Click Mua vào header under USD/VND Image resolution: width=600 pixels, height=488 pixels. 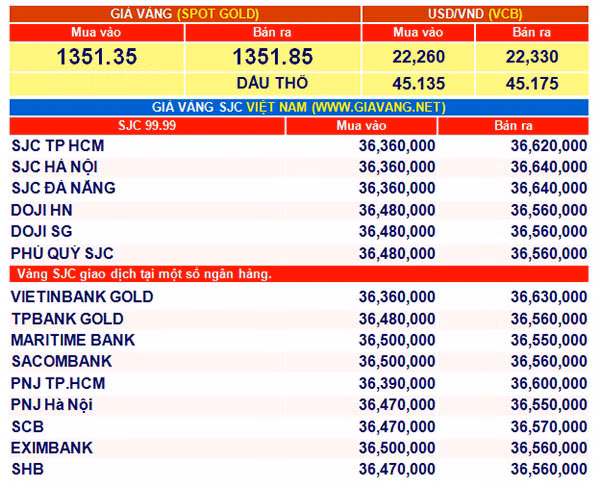[418, 33]
